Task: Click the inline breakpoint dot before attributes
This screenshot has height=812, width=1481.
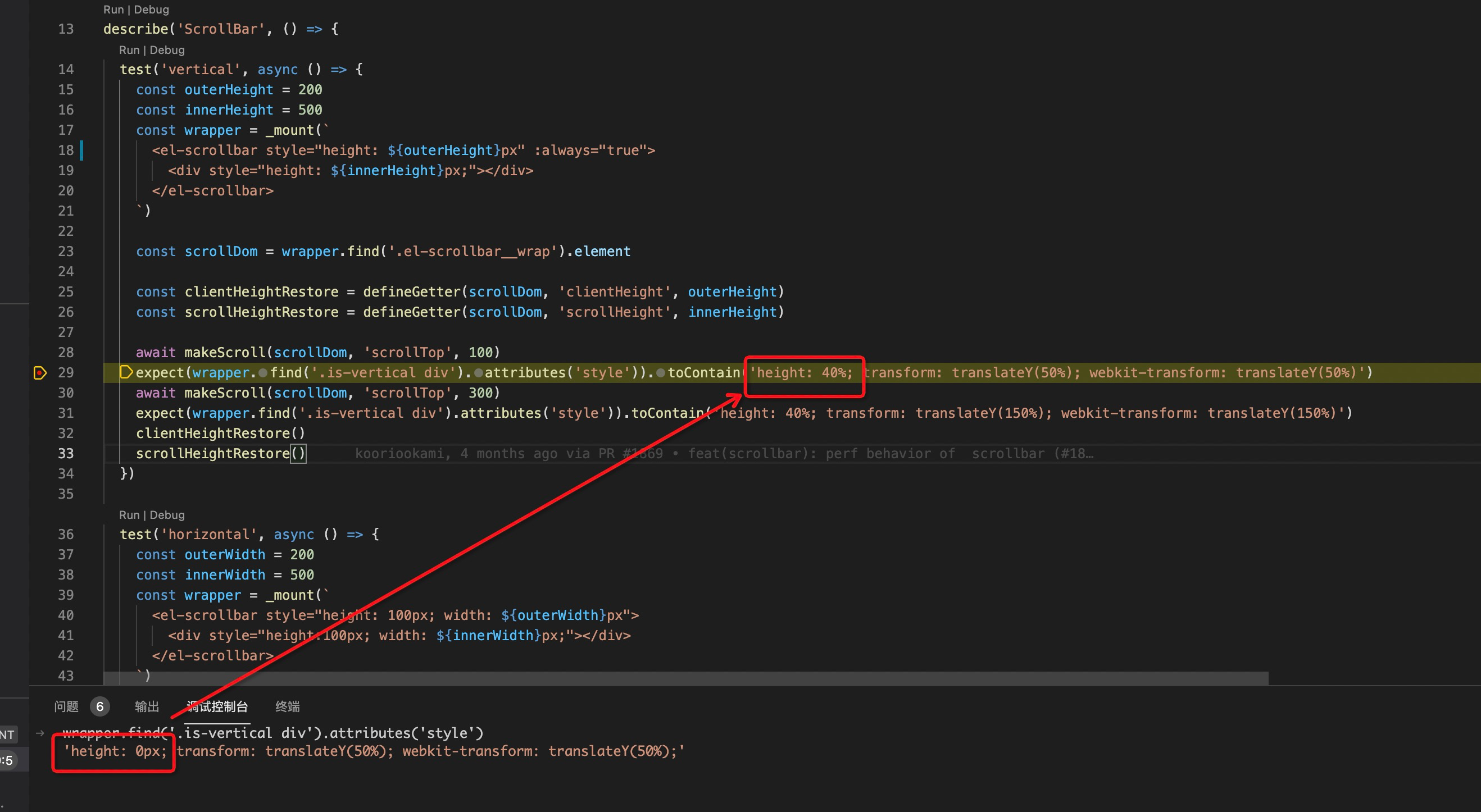Action: (x=479, y=373)
